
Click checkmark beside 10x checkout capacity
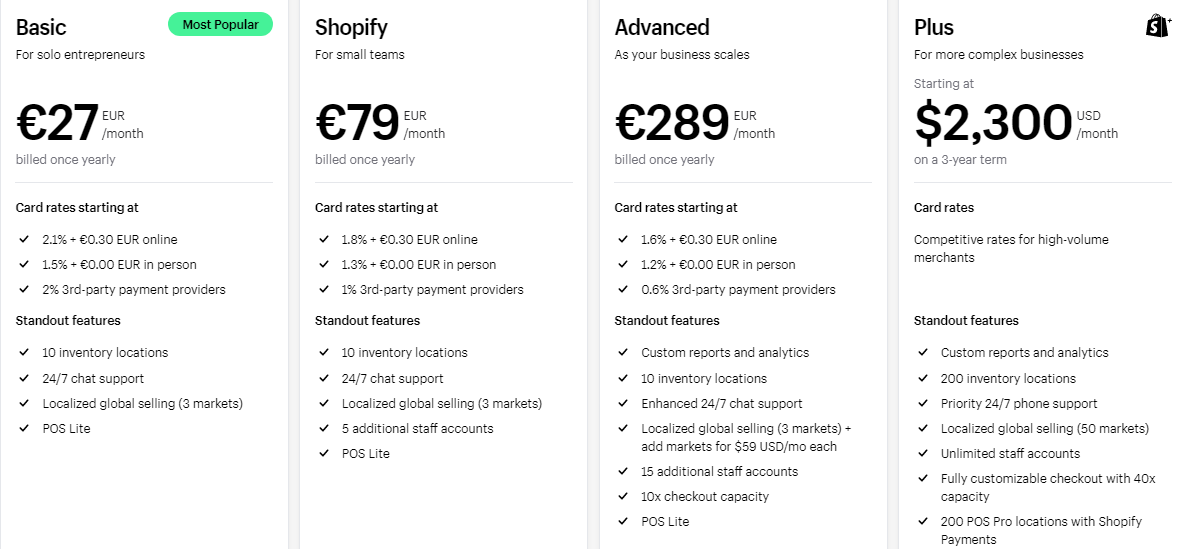pyautogui.click(x=623, y=497)
